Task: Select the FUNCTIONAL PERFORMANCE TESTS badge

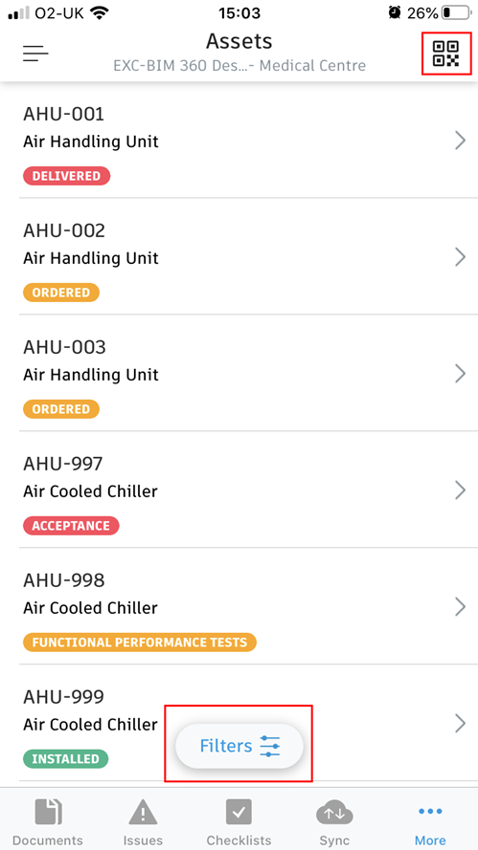Action: 139,642
